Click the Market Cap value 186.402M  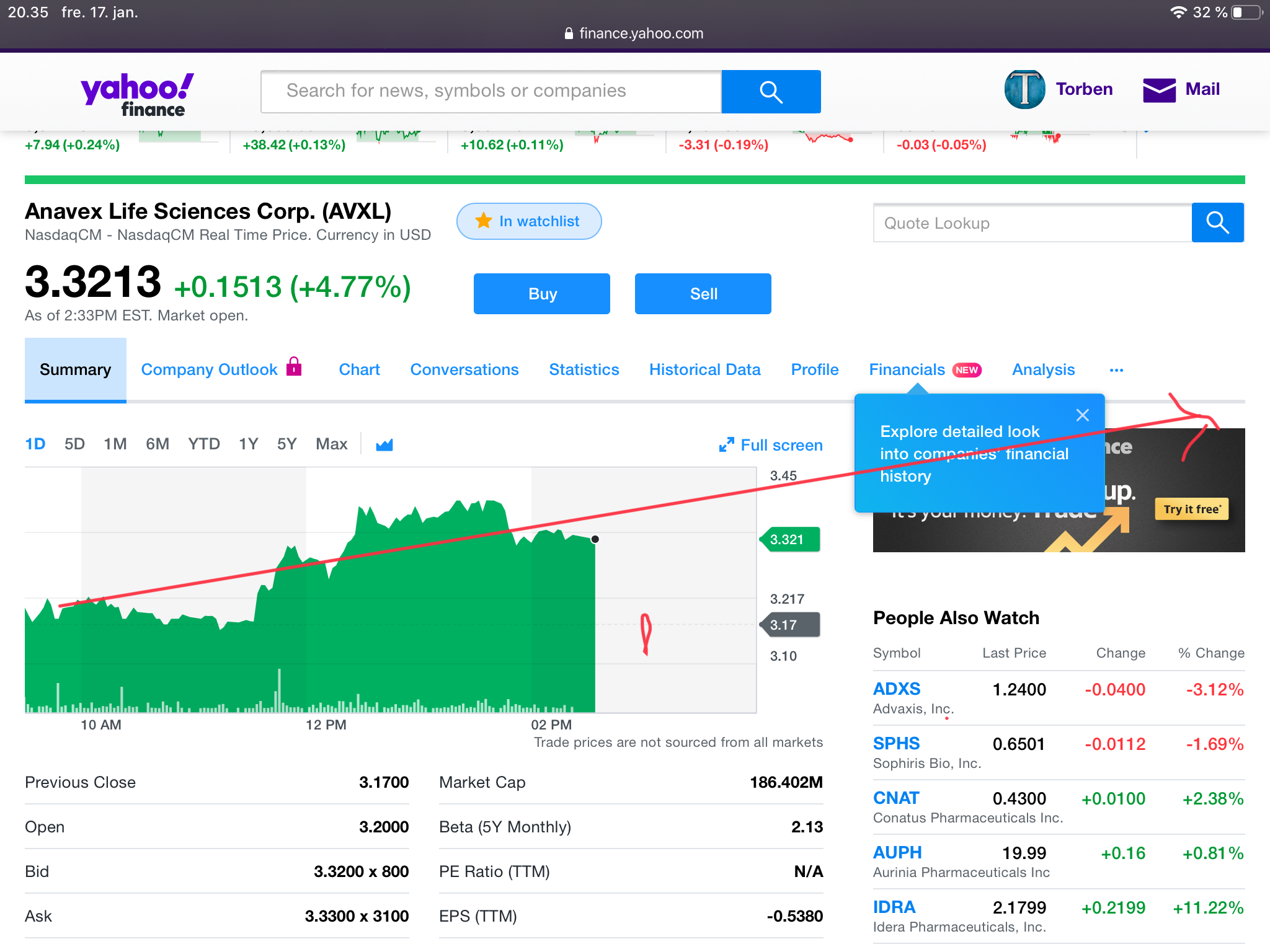click(786, 782)
